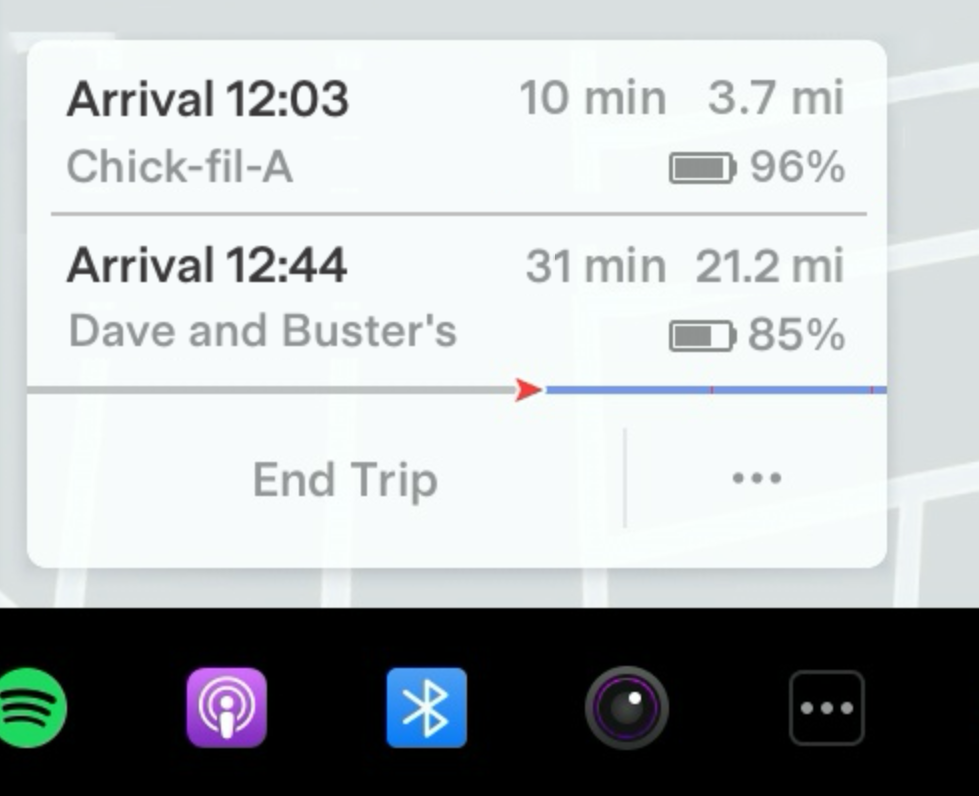Open the all-apps ellipsis launcher in dock

(827, 708)
